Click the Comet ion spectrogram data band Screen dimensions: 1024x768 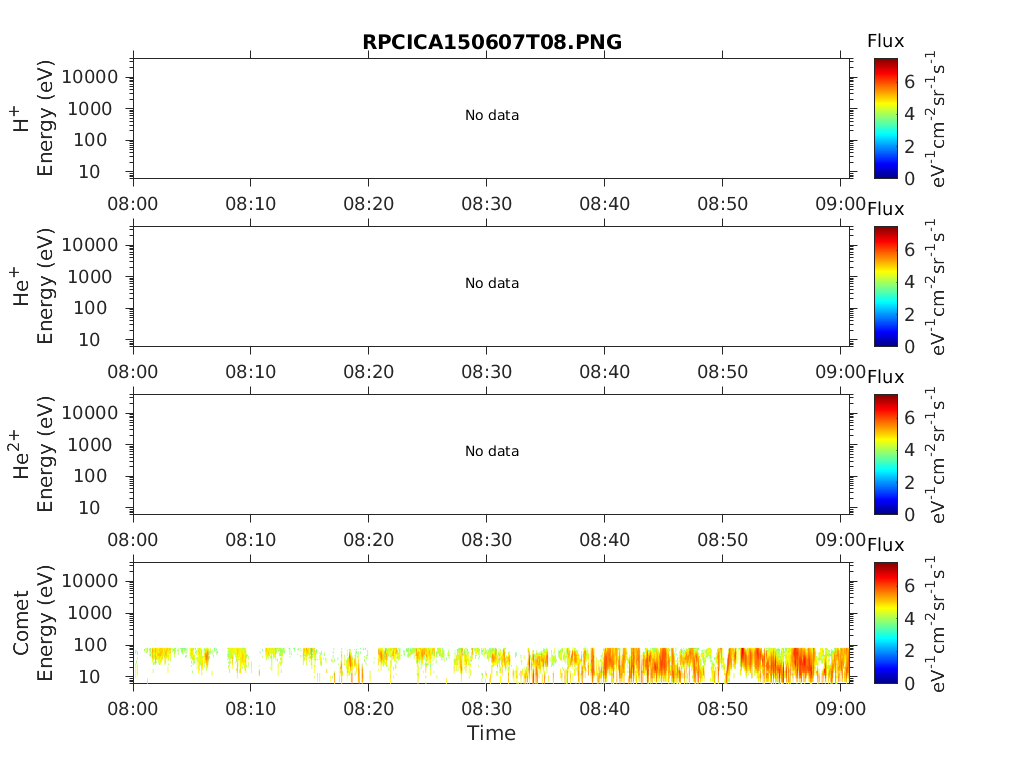click(x=492, y=665)
